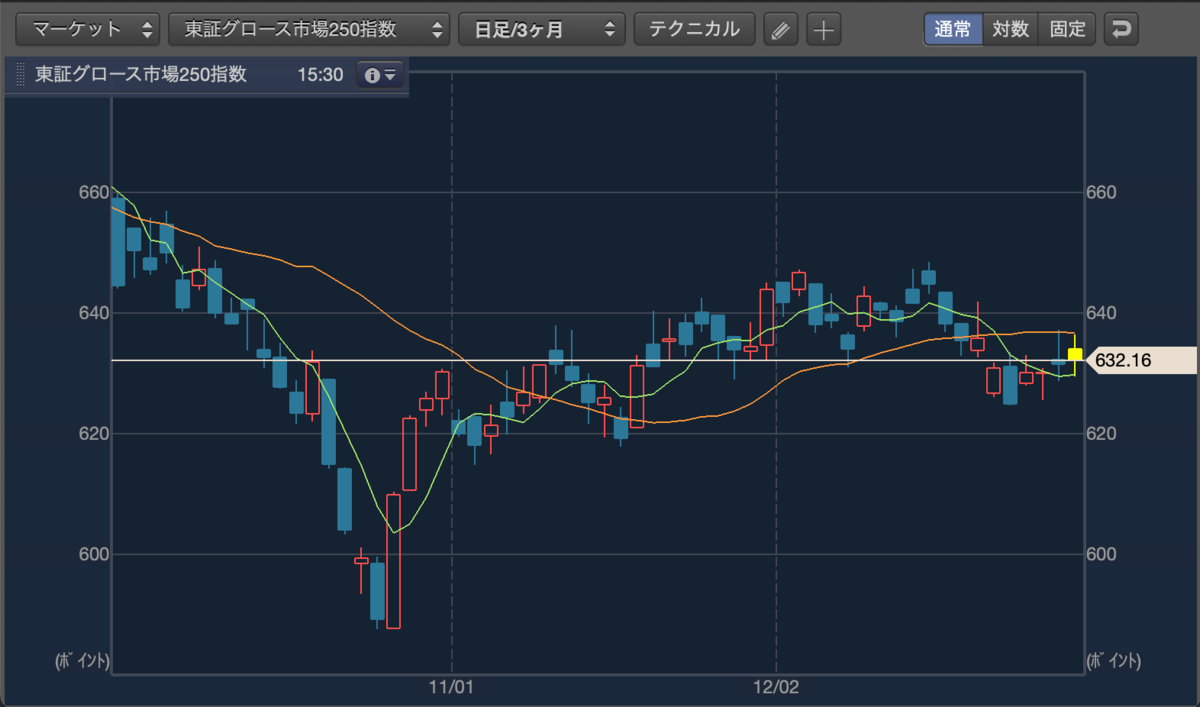Click the 632.16 price tag arrow label
The width and height of the screenshot is (1200, 707).
(1140, 360)
